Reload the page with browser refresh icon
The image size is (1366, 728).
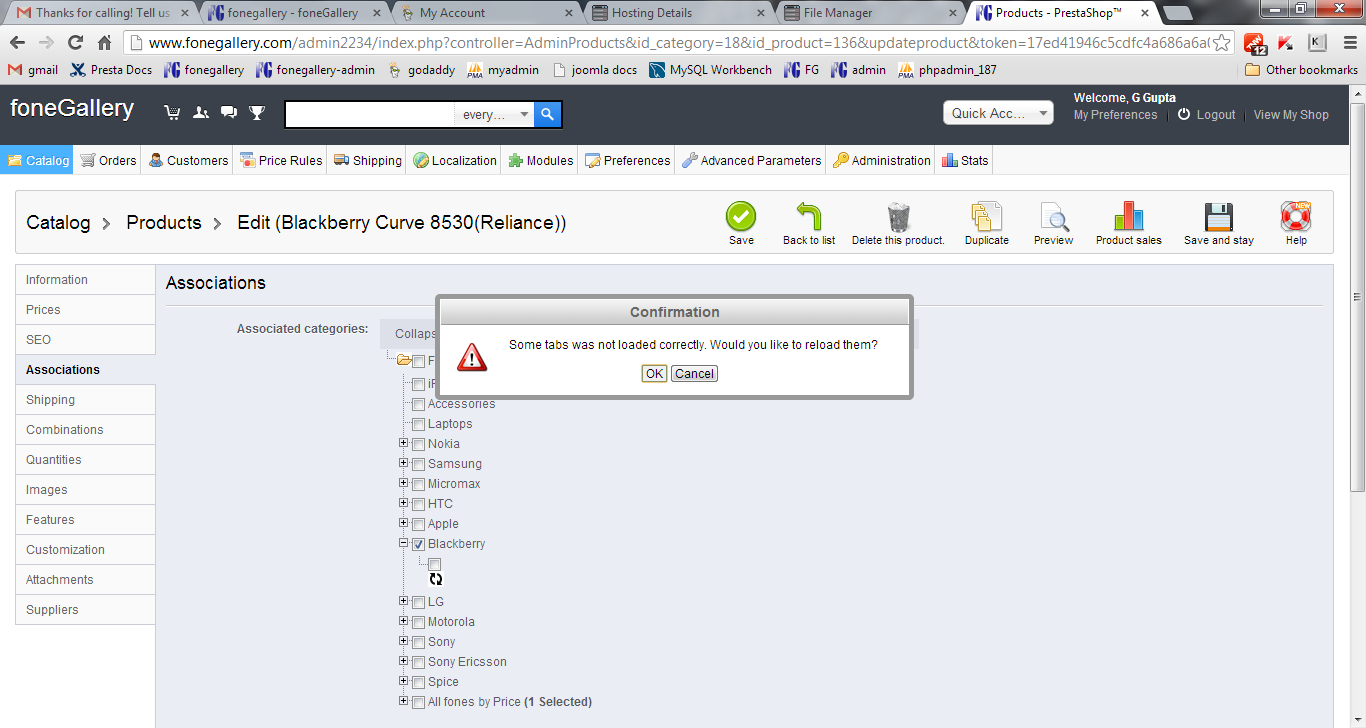[x=75, y=43]
